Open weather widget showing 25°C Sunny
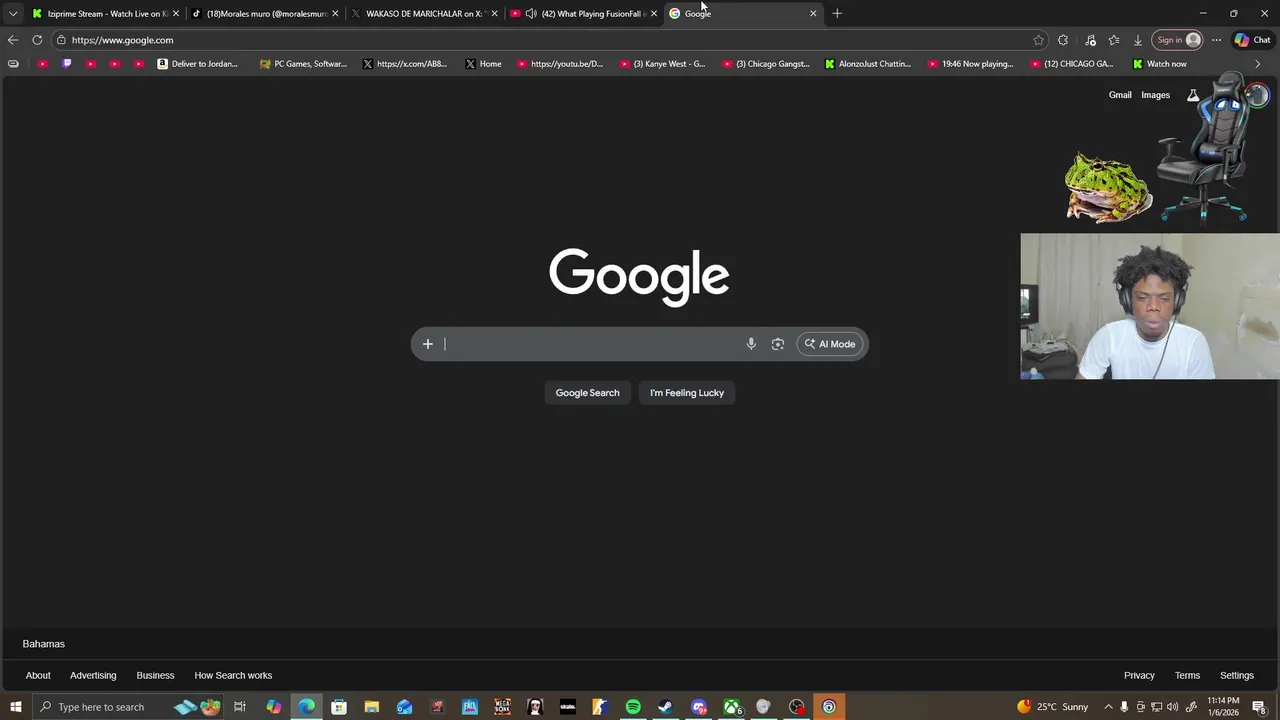1280x720 pixels. pyautogui.click(x=1053, y=707)
